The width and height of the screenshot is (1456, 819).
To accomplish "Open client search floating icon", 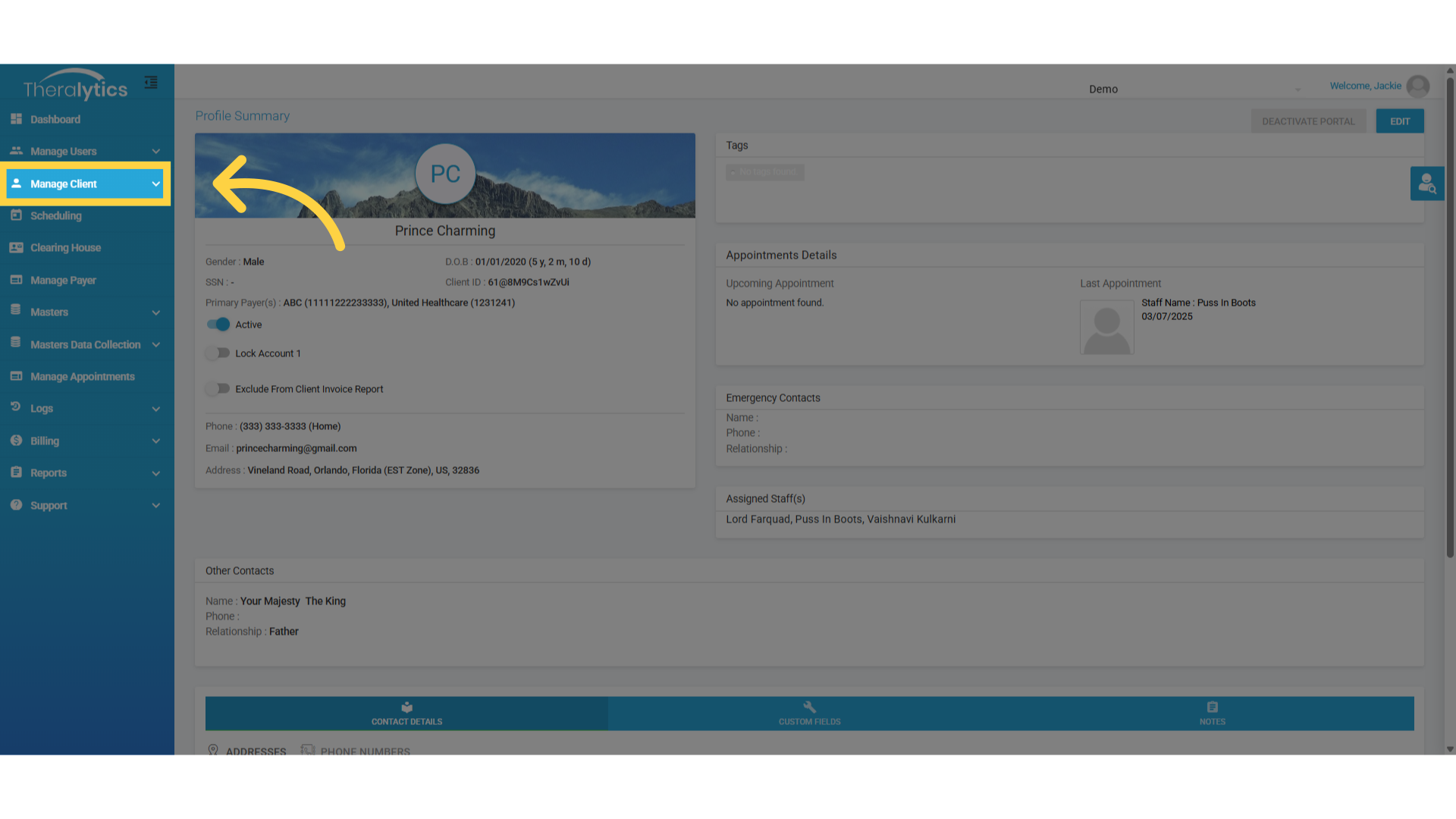I will 1426,184.
